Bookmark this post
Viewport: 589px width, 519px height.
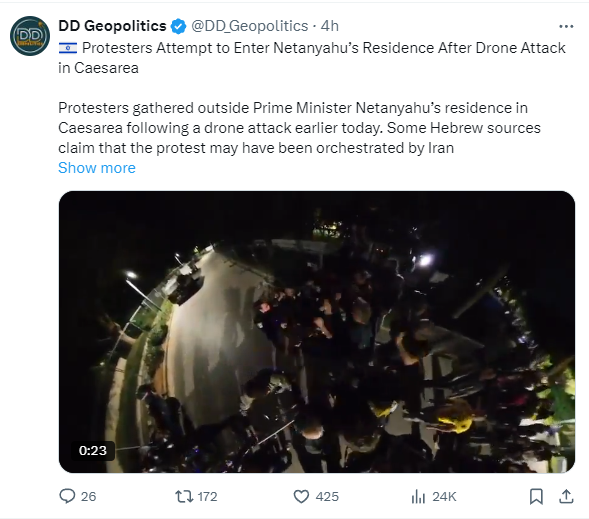coord(536,496)
